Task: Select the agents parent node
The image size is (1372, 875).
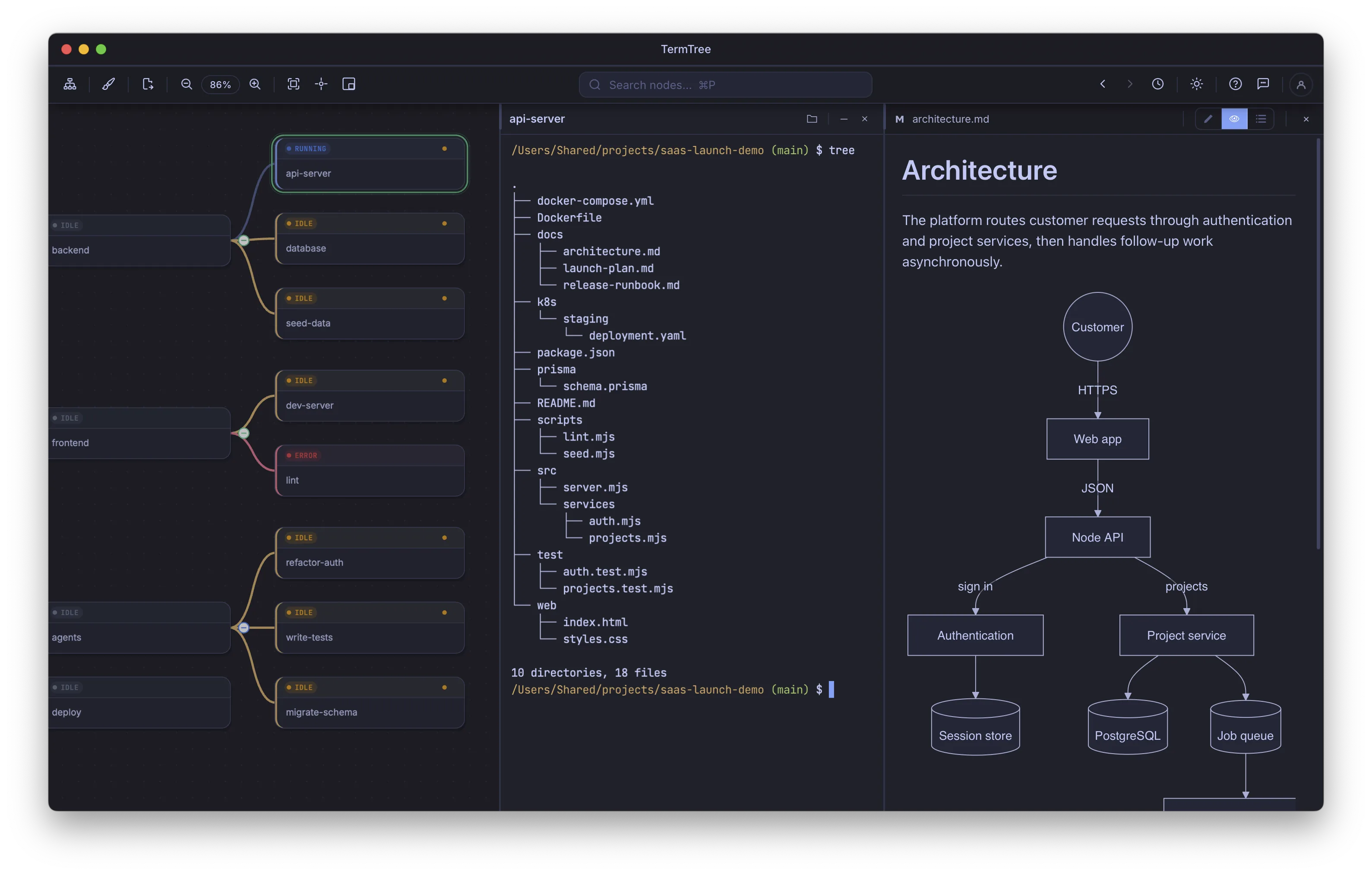Action: [x=139, y=628]
